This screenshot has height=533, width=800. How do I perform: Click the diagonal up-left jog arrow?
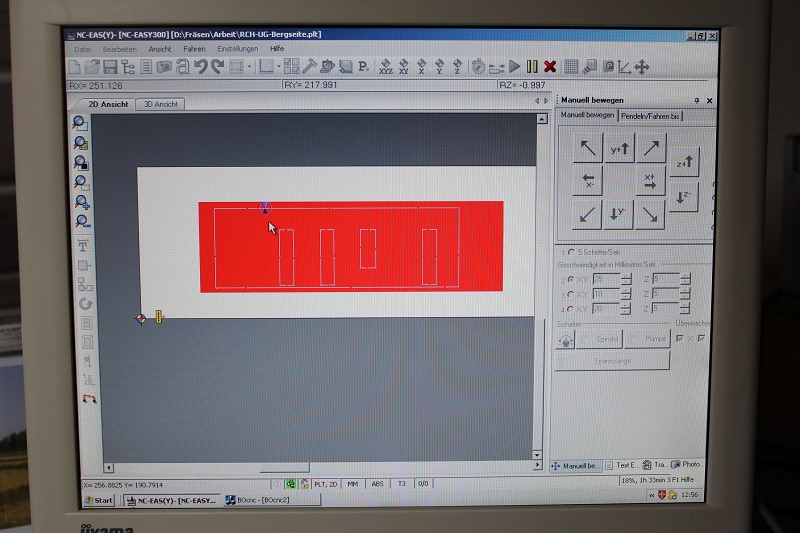click(x=588, y=149)
